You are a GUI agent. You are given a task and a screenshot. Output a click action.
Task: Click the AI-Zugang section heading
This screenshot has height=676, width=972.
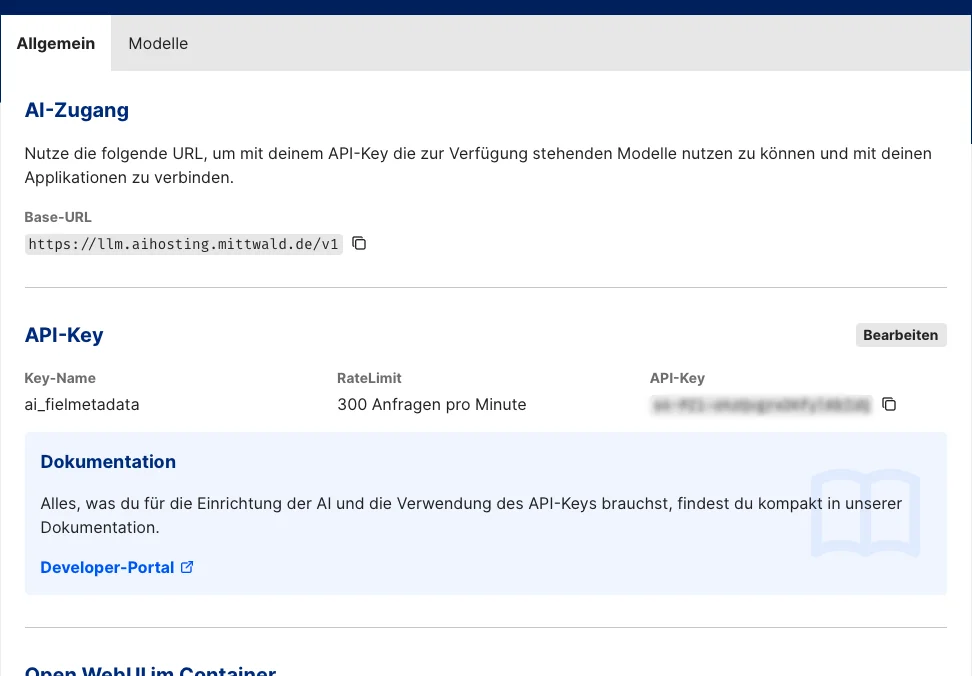click(76, 110)
